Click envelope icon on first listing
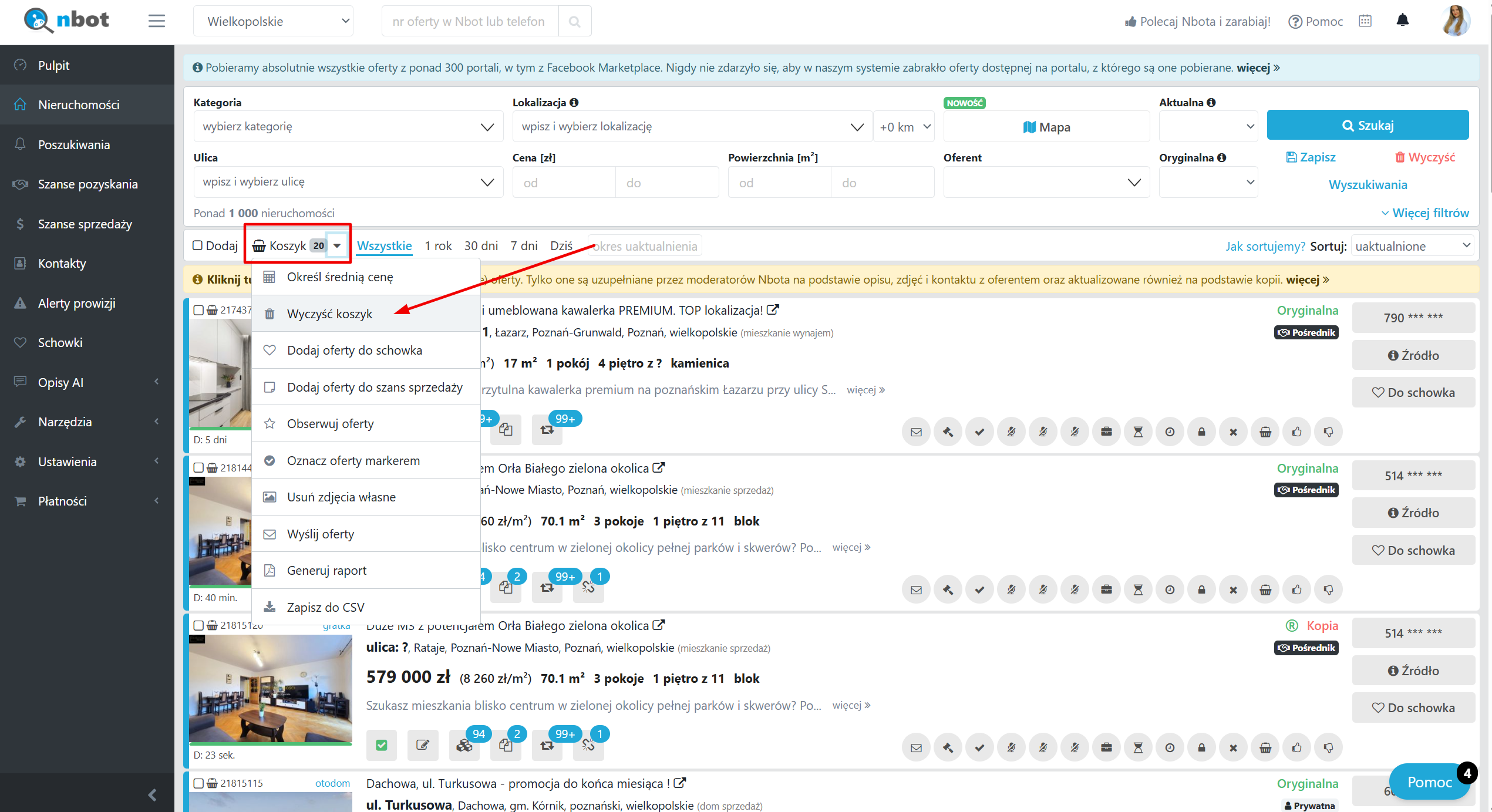The height and width of the screenshot is (812, 1492). pos(916,432)
